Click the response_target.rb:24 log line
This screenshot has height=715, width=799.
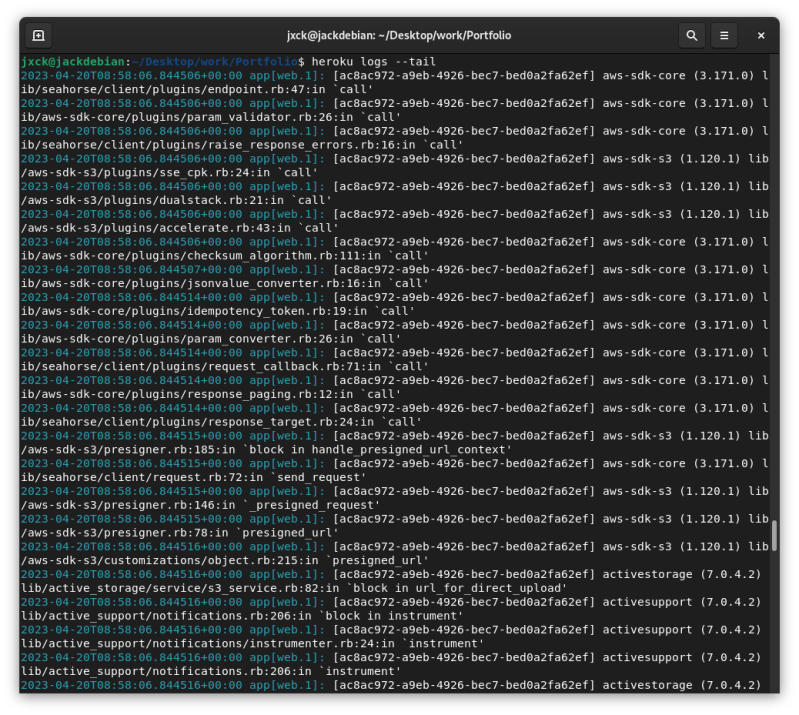tap(221, 422)
